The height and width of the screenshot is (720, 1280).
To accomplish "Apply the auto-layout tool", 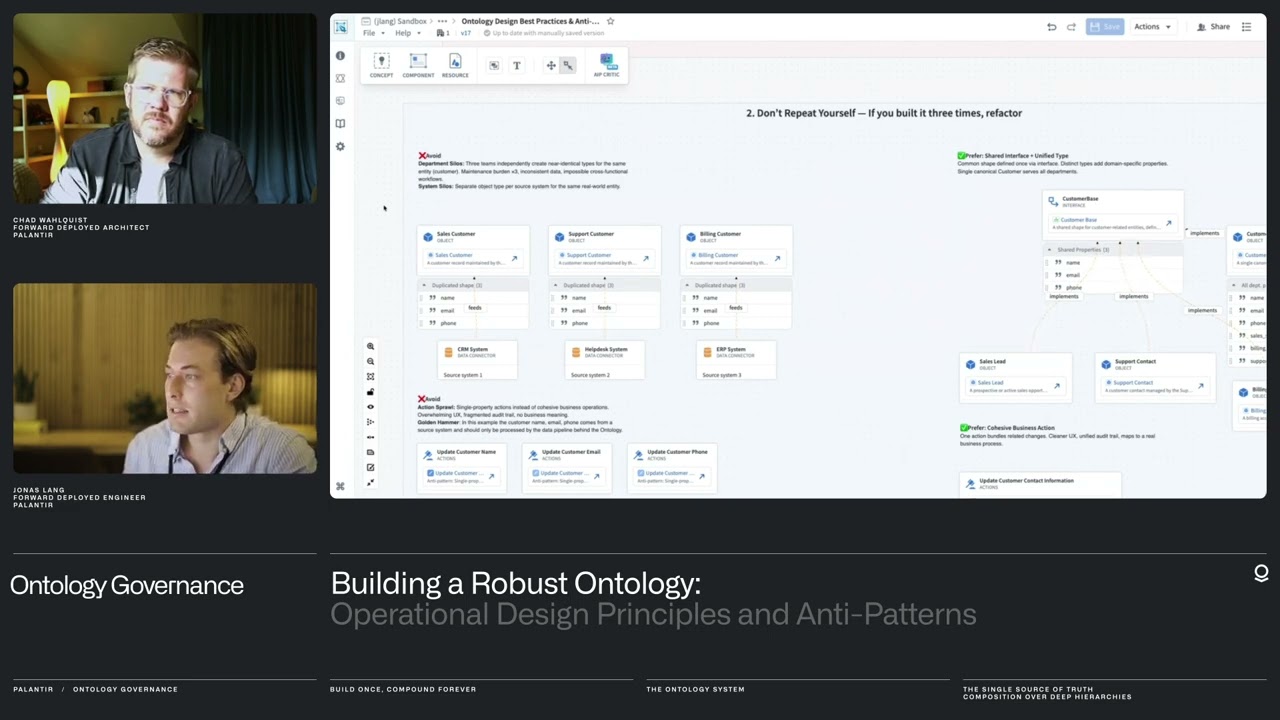I will point(371,422).
